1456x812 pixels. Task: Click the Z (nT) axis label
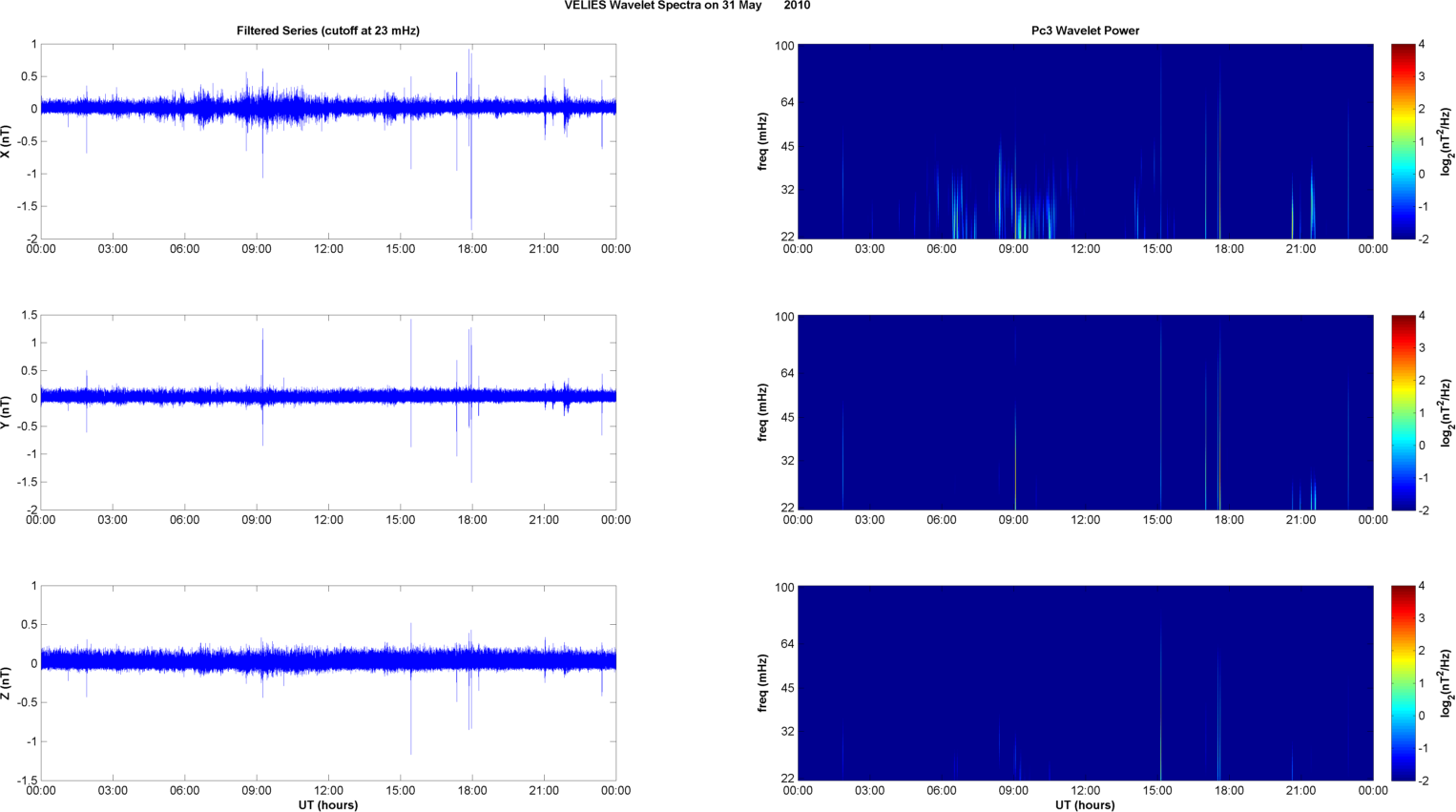click(6, 683)
